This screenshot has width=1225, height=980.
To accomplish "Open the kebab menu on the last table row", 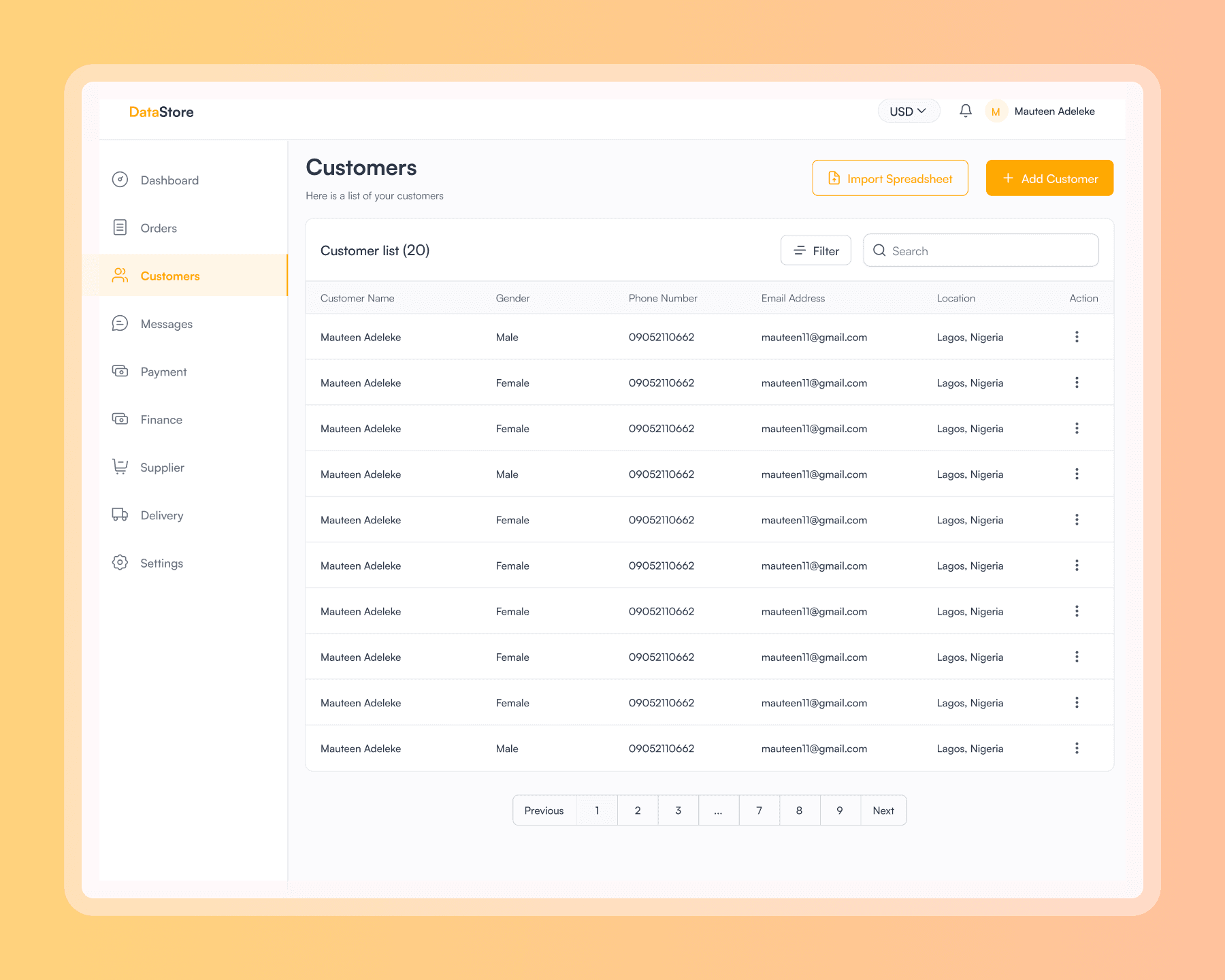I will (x=1077, y=748).
